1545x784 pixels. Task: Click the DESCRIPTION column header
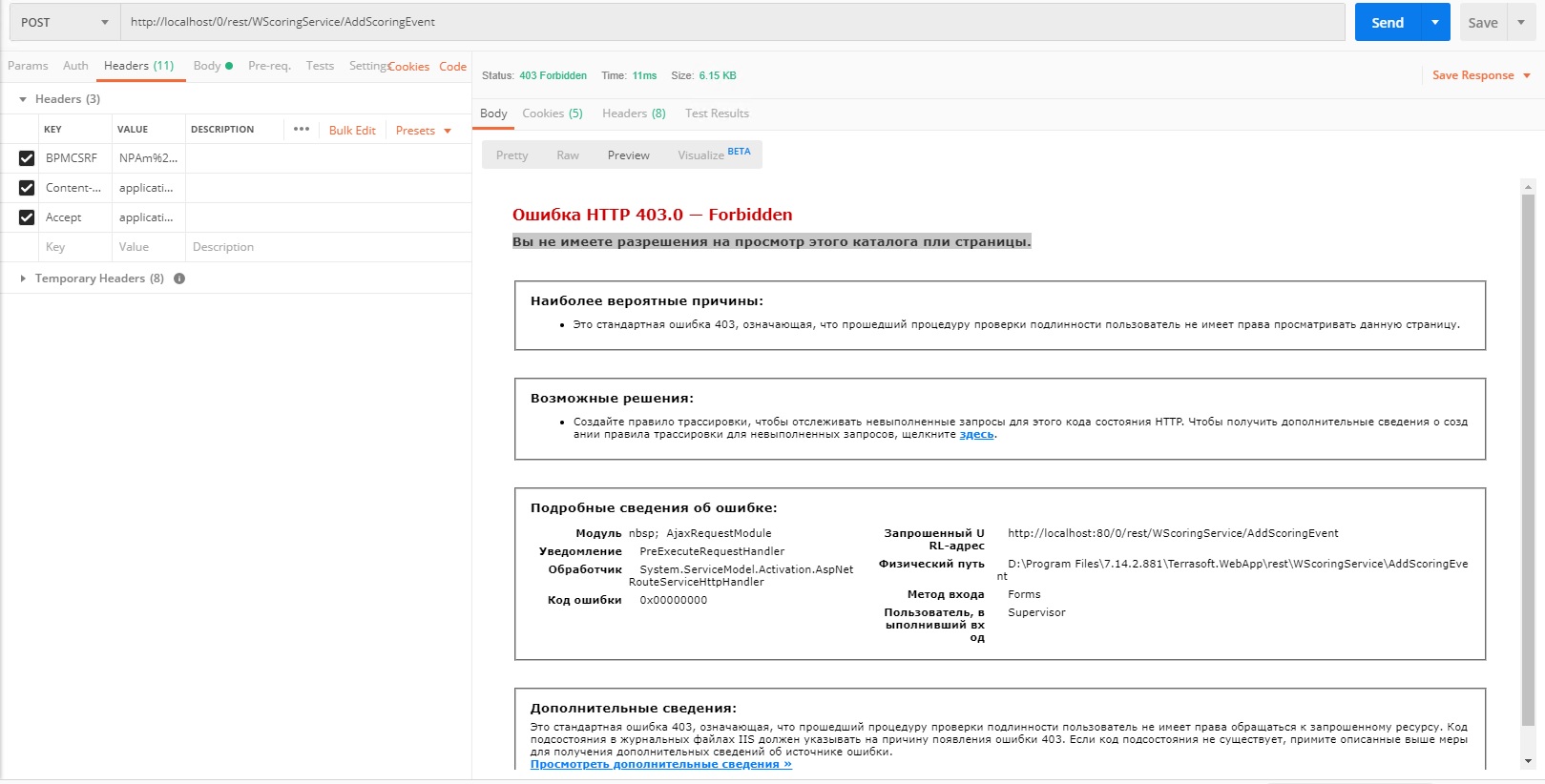pos(222,129)
